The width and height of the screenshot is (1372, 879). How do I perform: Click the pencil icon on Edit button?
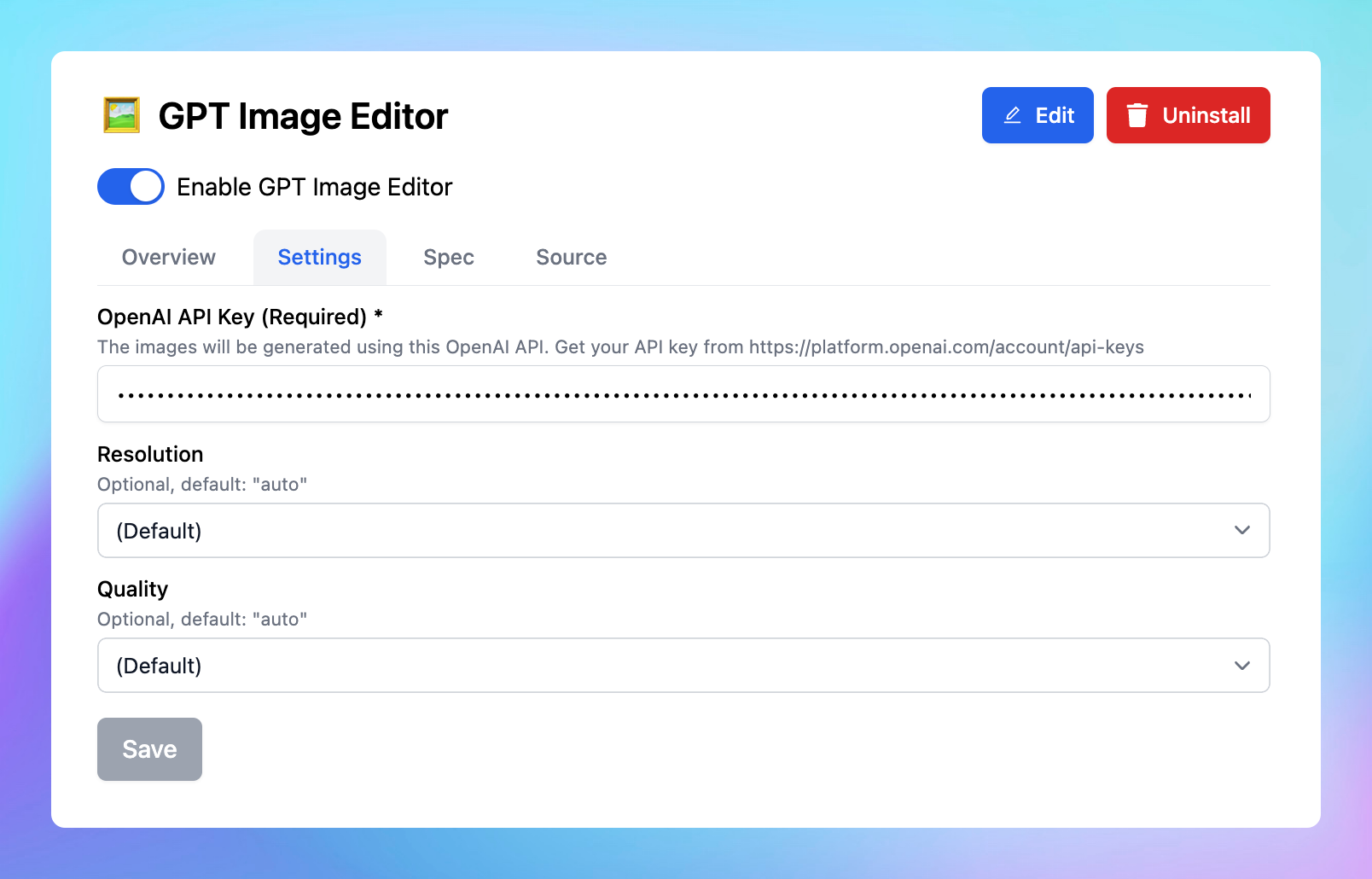(x=1013, y=115)
